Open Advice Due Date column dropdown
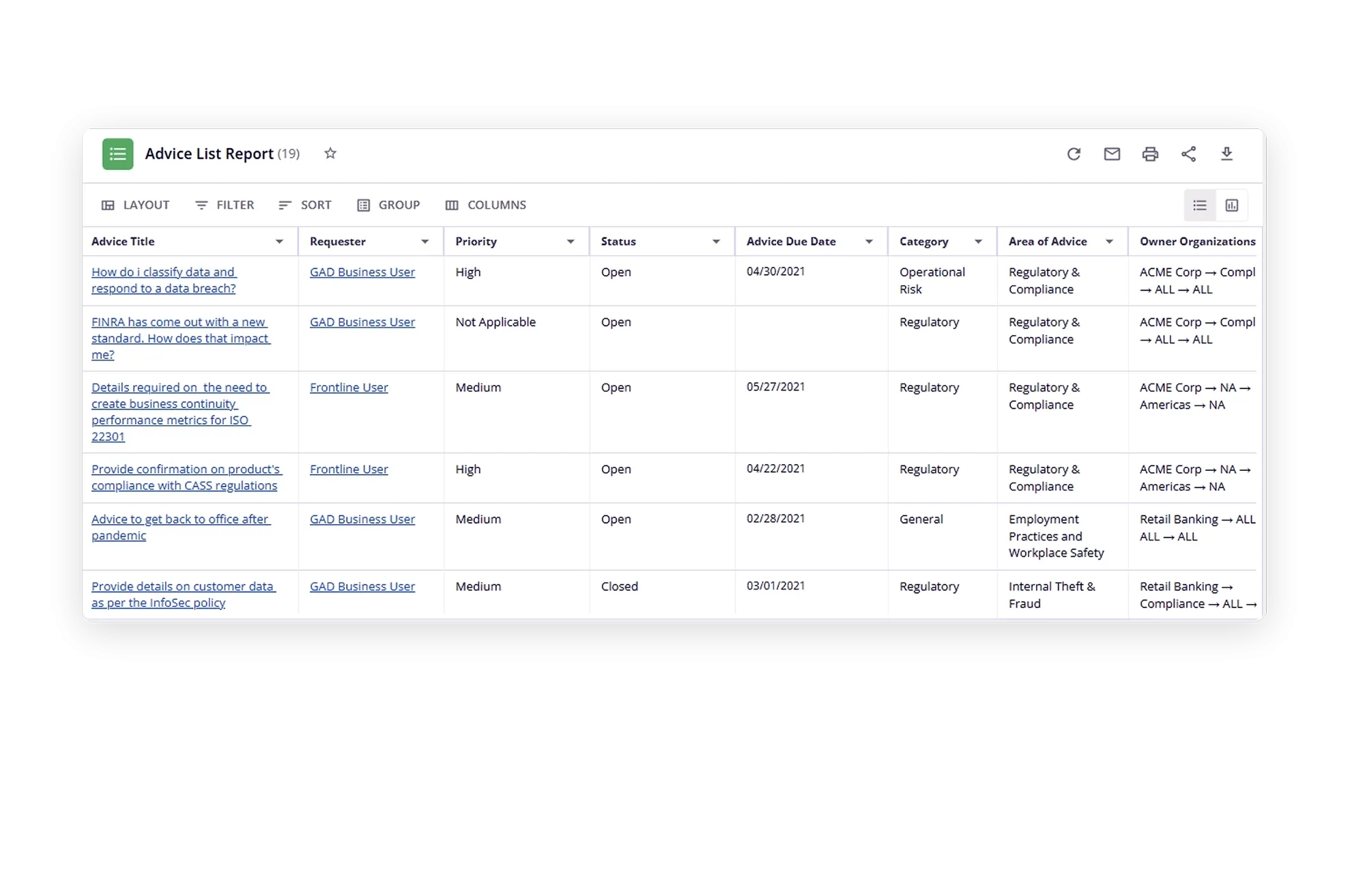This screenshot has height=896, width=1348. 869,242
